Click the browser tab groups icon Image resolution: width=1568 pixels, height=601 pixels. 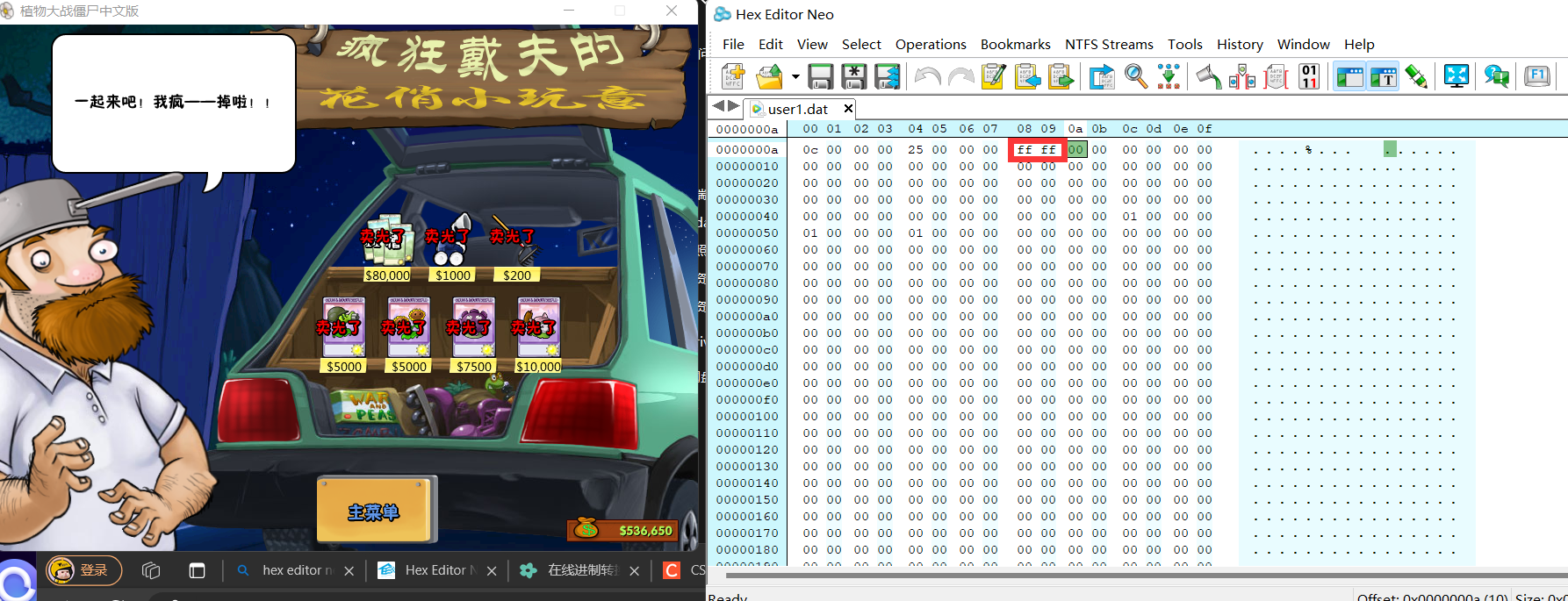[x=151, y=570]
